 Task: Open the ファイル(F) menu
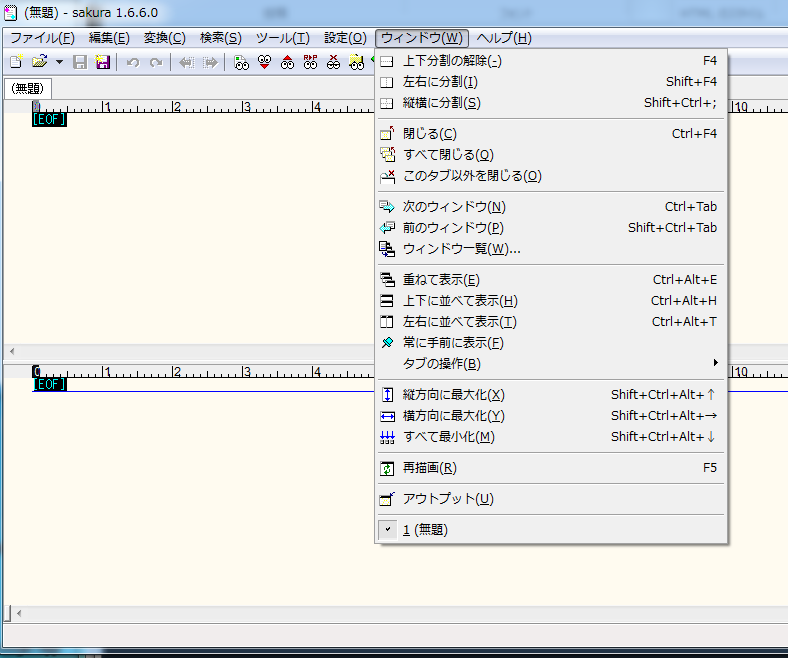pyautogui.click(x=42, y=38)
